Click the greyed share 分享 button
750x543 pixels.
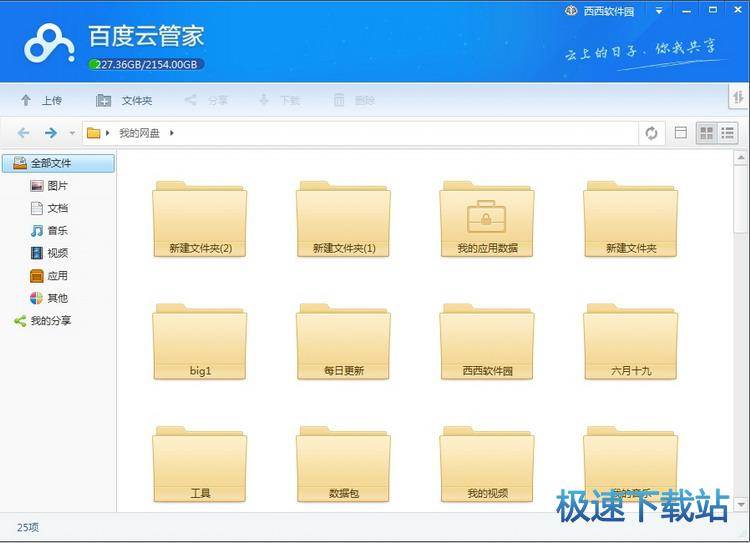(207, 100)
